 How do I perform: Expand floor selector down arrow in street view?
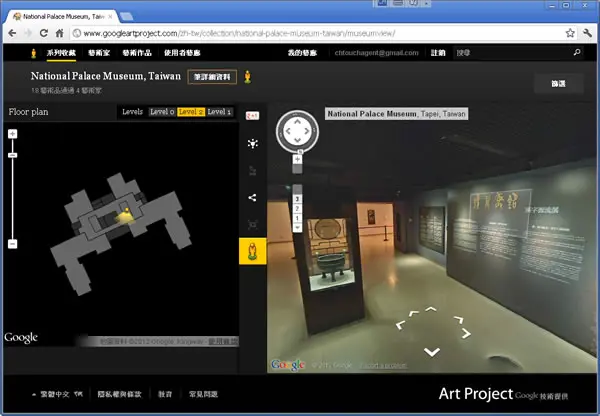click(297, 228)
